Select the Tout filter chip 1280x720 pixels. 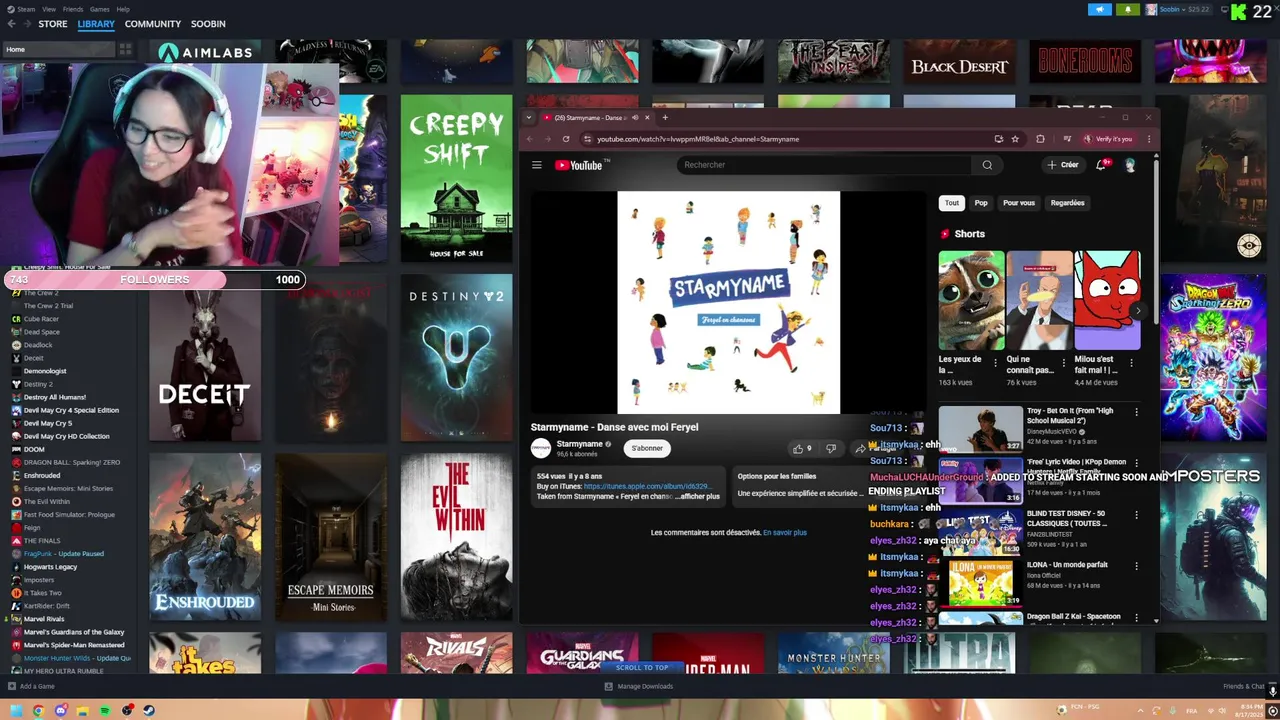[952, 203]
